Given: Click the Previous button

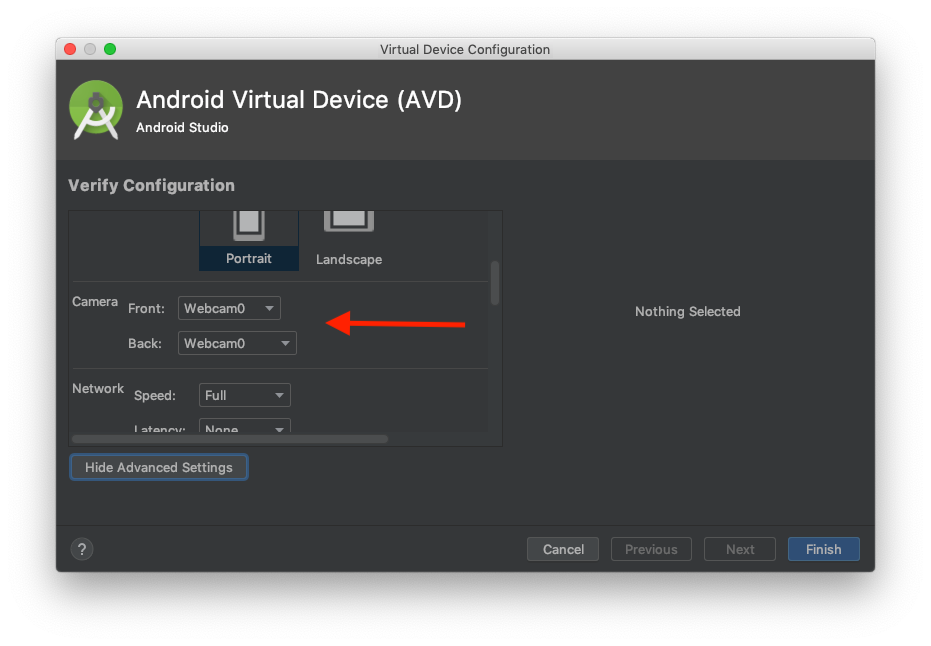Looking at the screenshot, I should tap(651, 549).
